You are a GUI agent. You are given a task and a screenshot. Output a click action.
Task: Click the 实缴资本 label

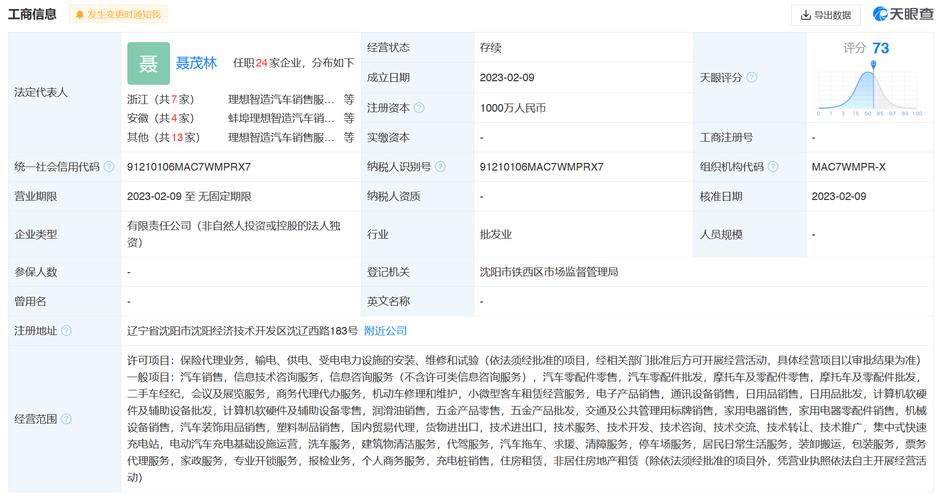point(388,137)
